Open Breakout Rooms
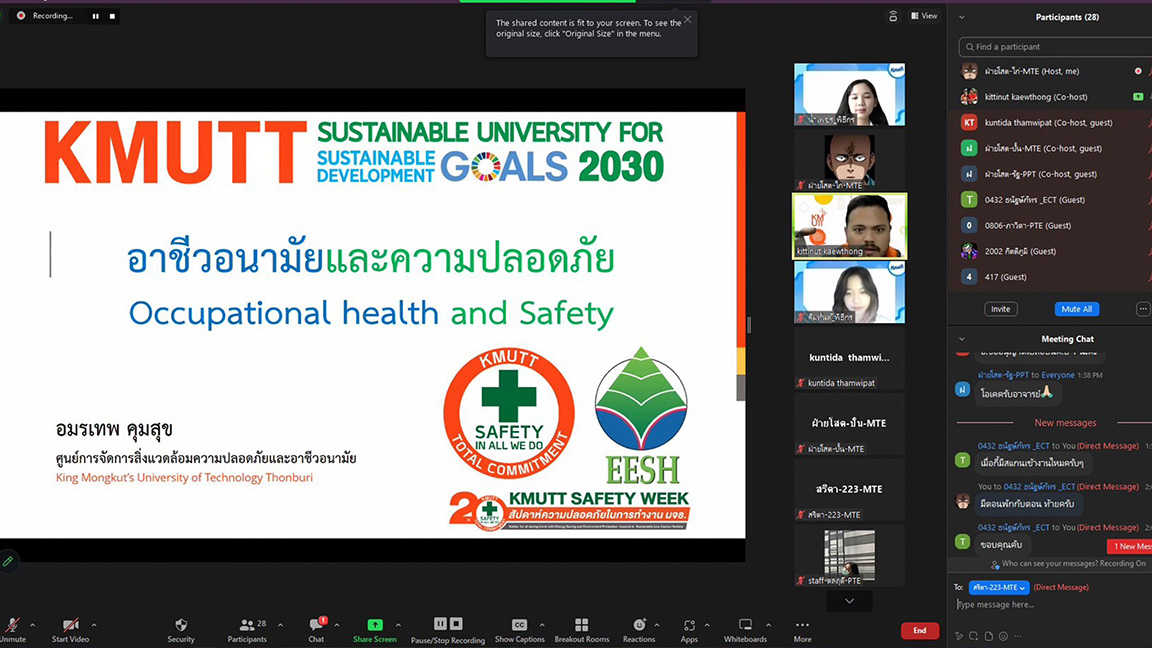The image size is (1152, 648). pyautogui.click(x=581, y=630)
